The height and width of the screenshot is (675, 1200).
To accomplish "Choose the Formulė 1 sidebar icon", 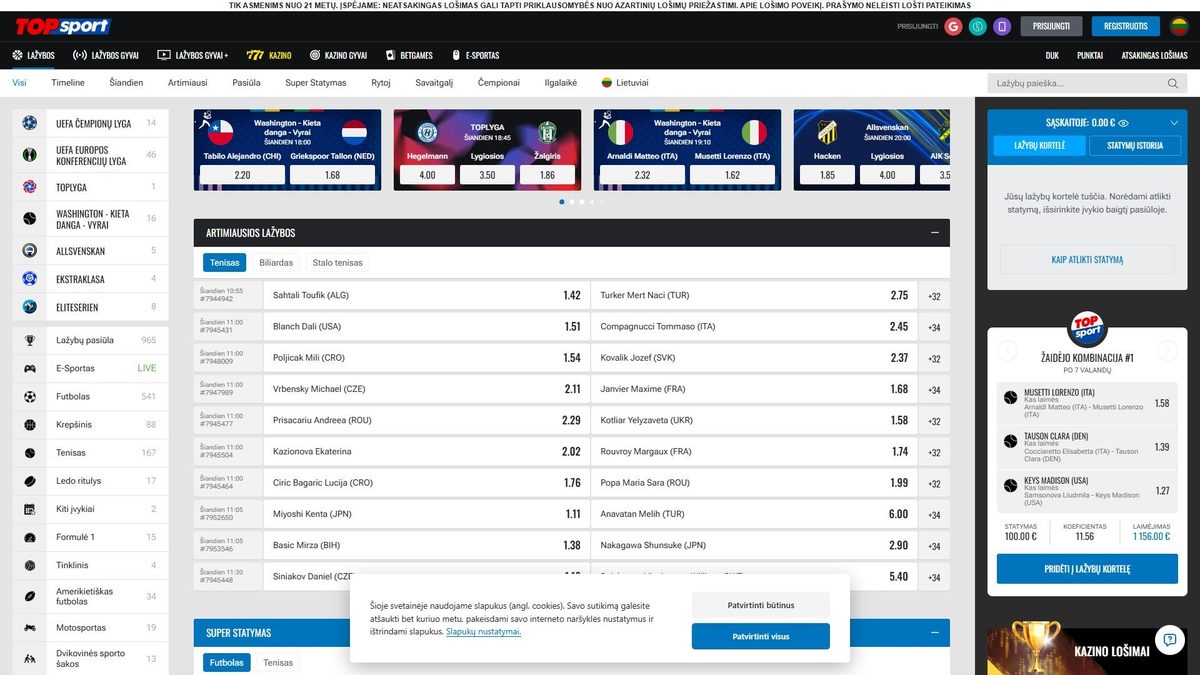I will pyautogui.click(x=30, y=537).
